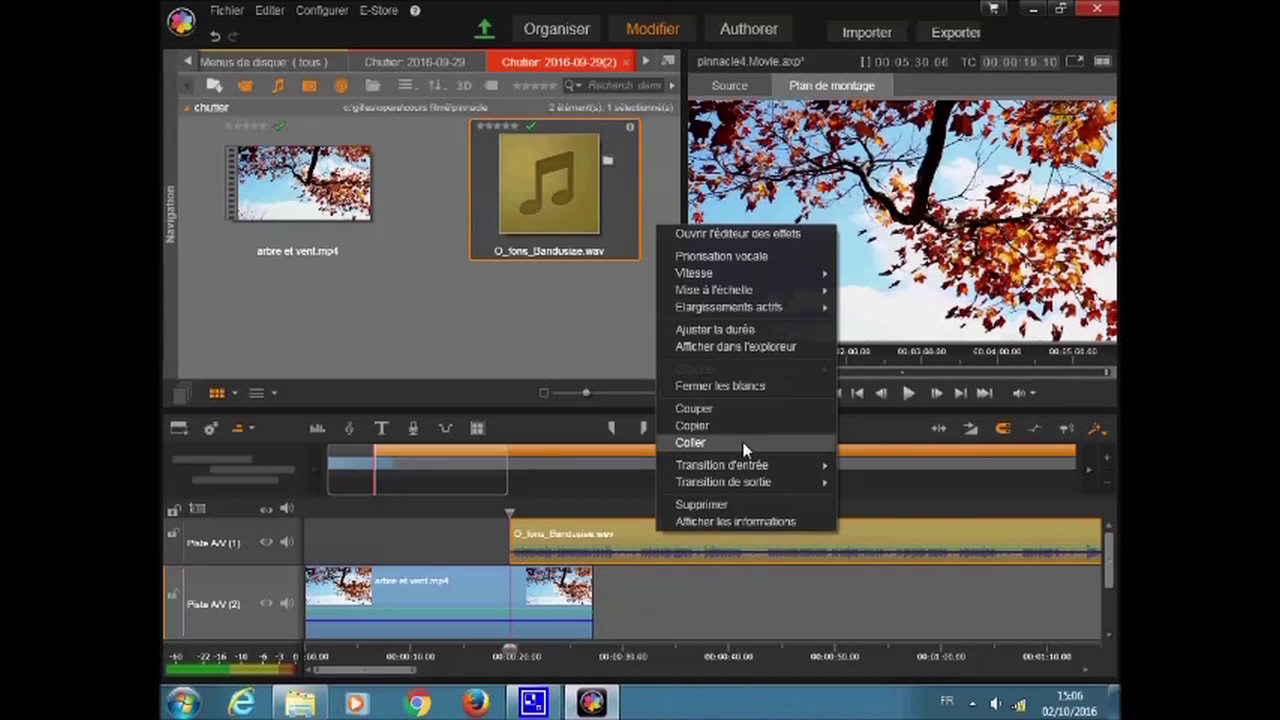
Task: Click the shopping cart icon
Action: (x=993, y=9)
